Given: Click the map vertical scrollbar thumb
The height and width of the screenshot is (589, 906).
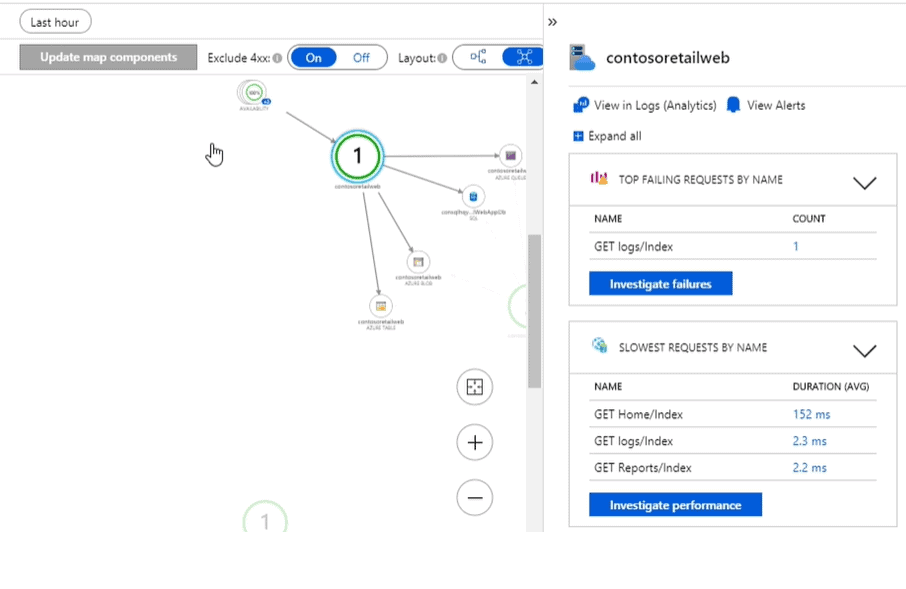Looking at the screenshot, I should pyautogui.click(x=534, y=311).
